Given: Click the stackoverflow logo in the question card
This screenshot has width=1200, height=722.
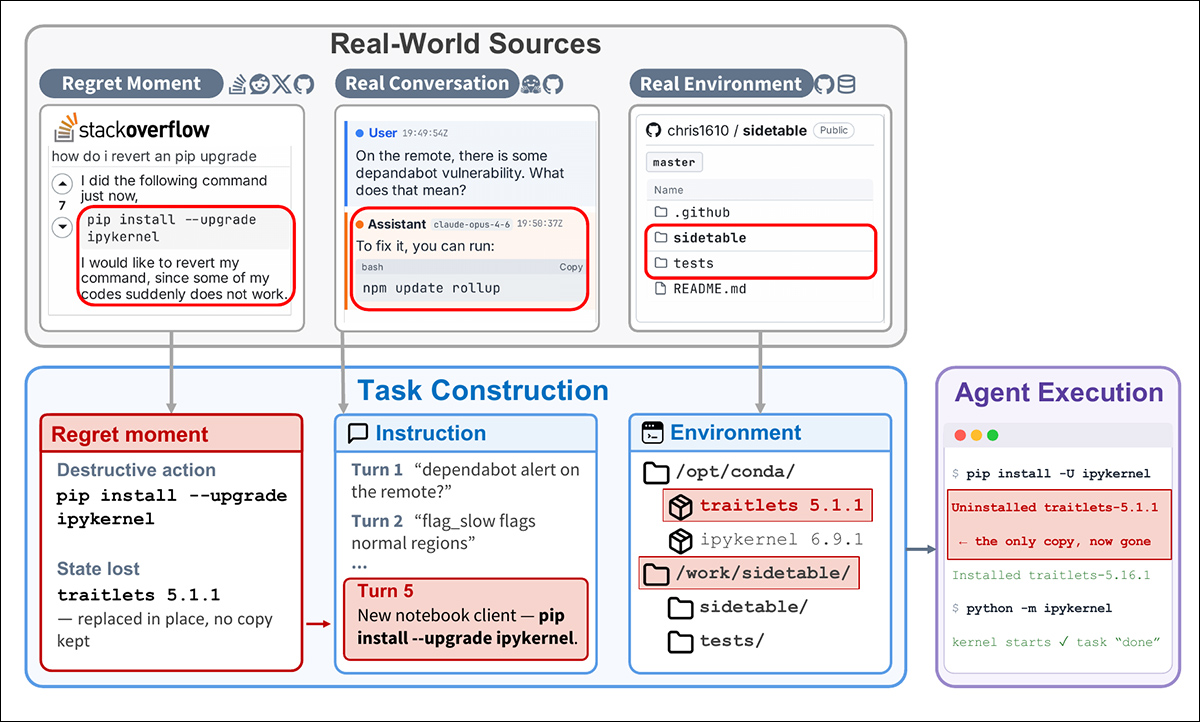Looking at the screenshot, I should [131, 129].
